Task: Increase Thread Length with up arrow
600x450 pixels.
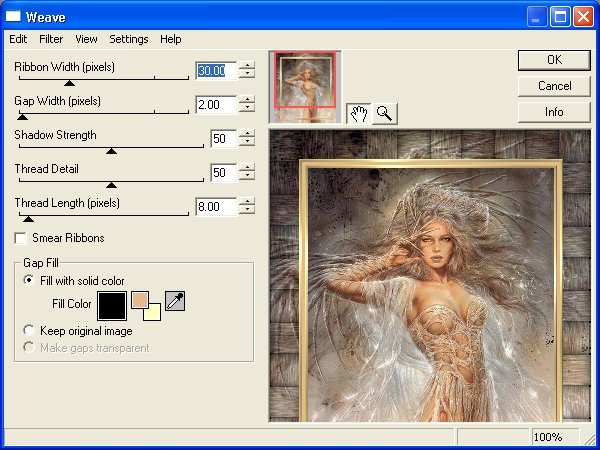Action: 247,202
